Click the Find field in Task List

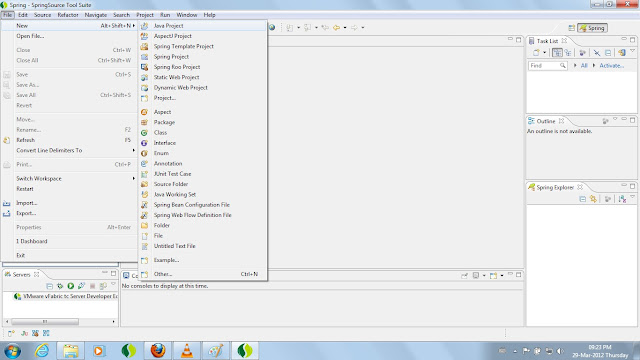tap(547, 65)
